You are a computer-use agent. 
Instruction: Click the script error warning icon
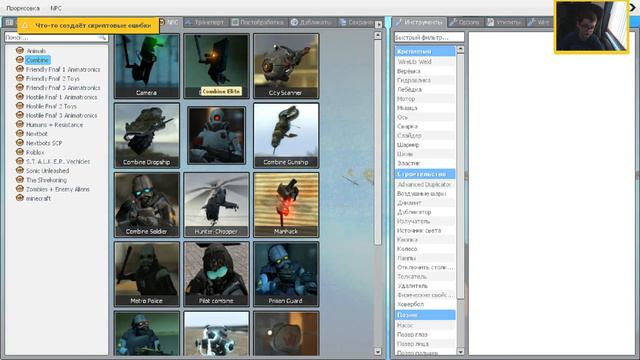tap(25, 25)
